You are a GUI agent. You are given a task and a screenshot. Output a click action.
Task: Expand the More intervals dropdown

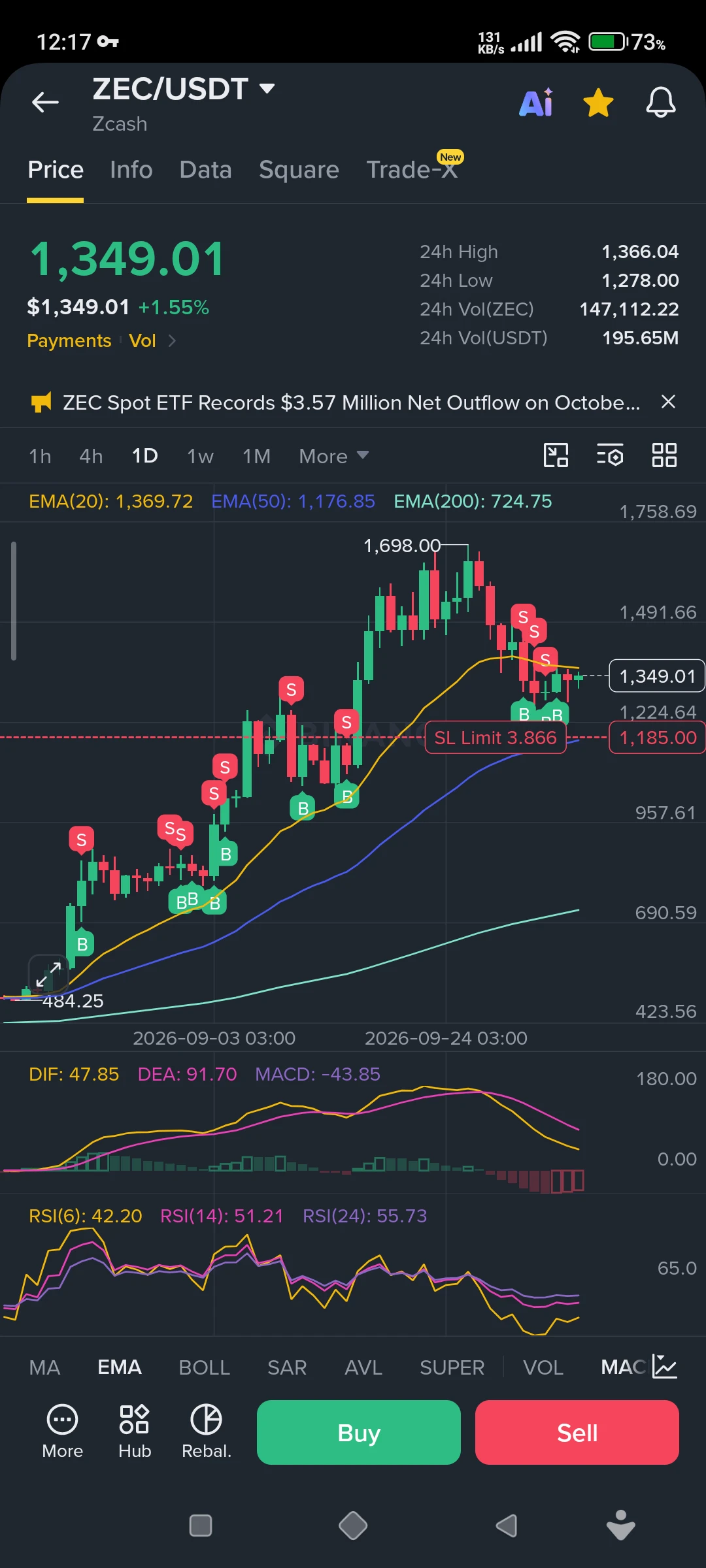334,456
